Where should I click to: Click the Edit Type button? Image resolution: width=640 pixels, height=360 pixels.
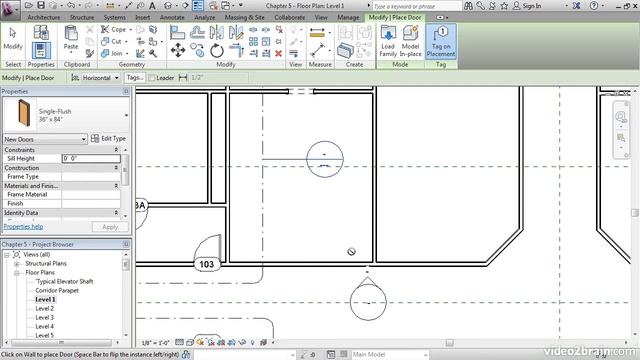pos(109,139)
